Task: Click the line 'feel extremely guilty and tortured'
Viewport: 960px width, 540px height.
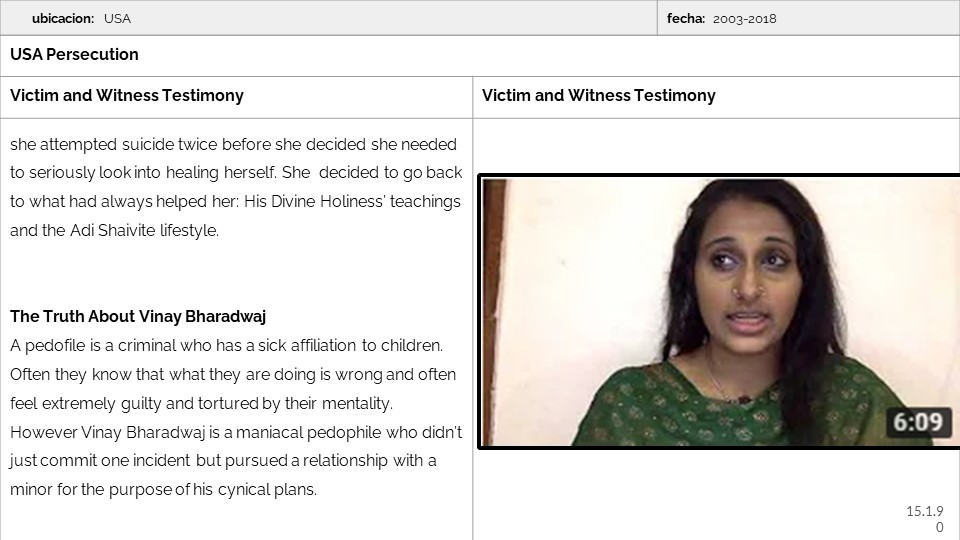Action: click(201, 403)
